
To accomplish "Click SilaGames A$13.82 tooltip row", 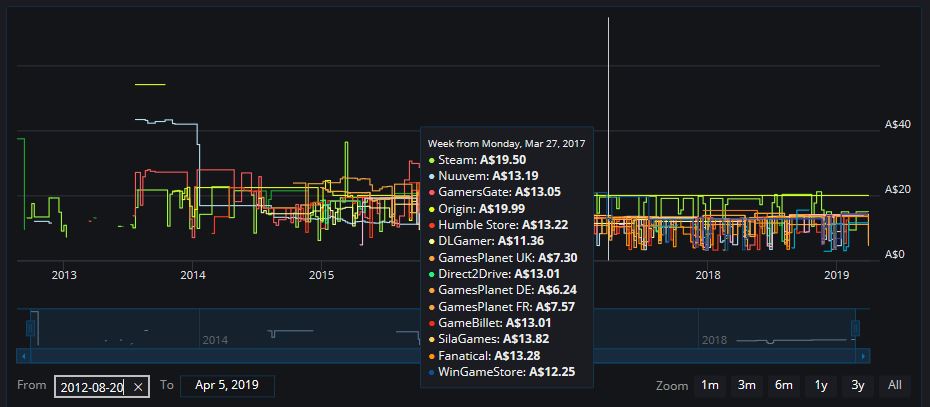I will tap(489, 339).
